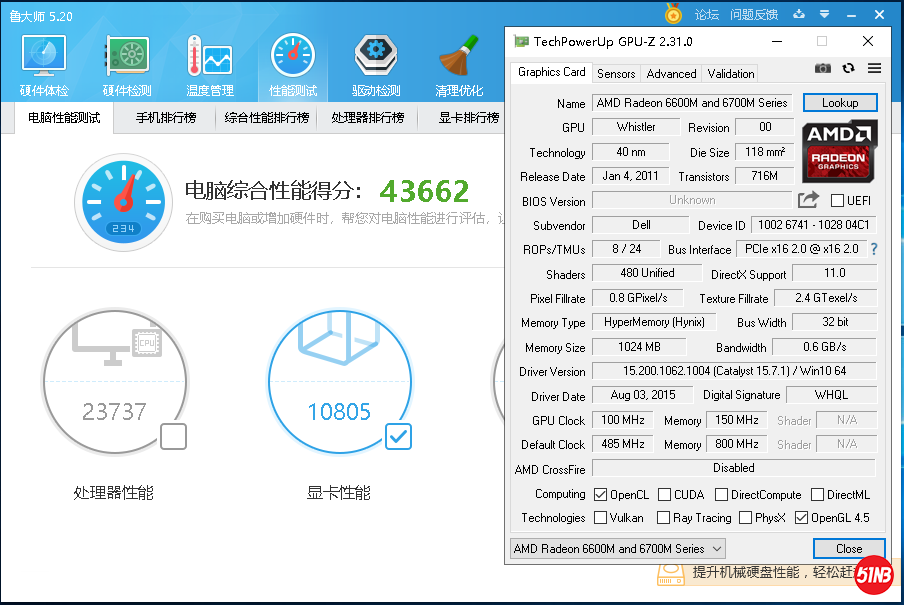Toggle the Vulkan checkbox

601,518
